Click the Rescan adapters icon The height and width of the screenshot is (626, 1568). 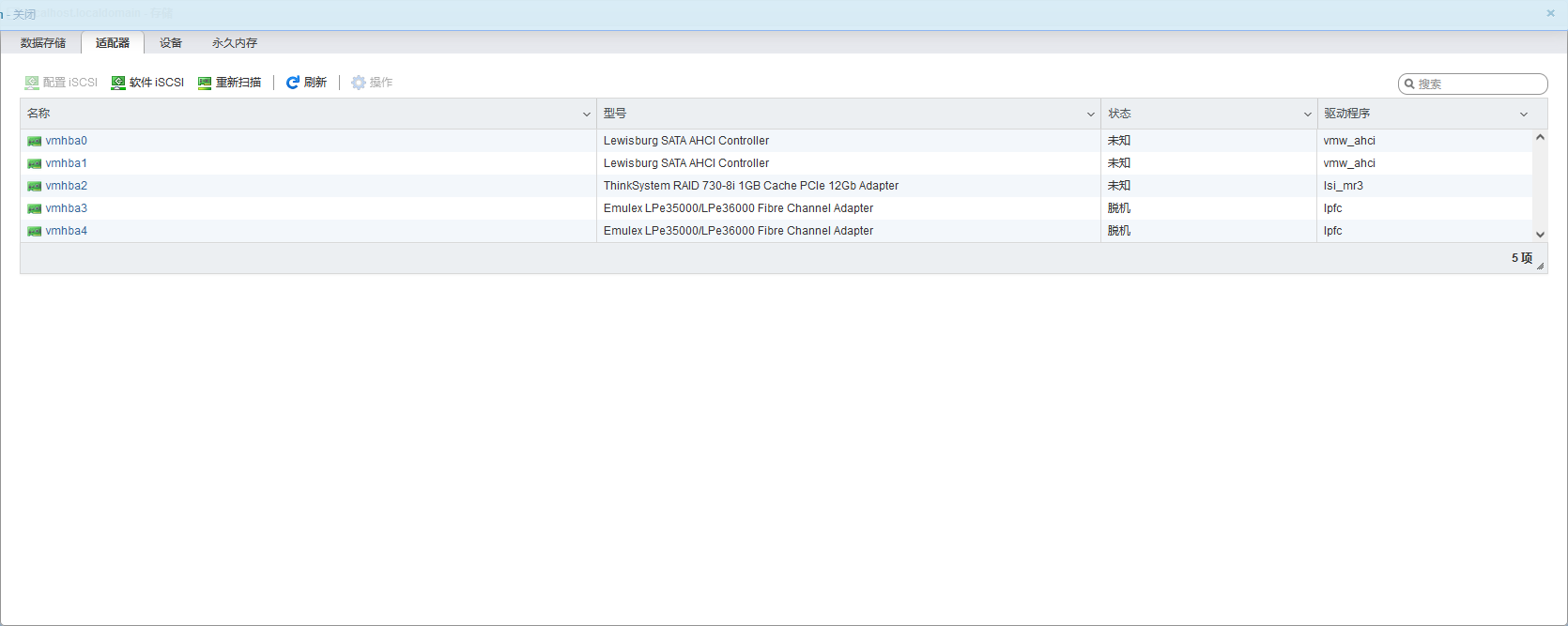pyautogui.click(x=205, y=83)
